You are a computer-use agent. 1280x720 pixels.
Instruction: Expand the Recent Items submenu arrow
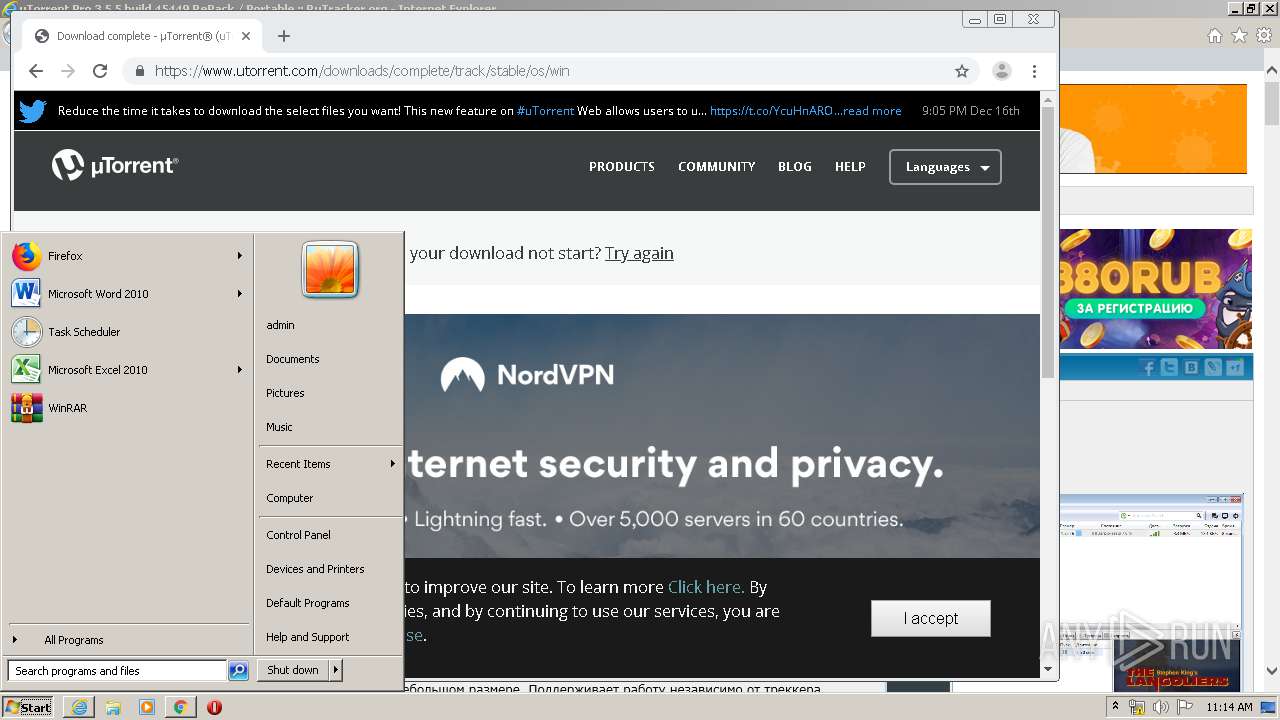392,464
